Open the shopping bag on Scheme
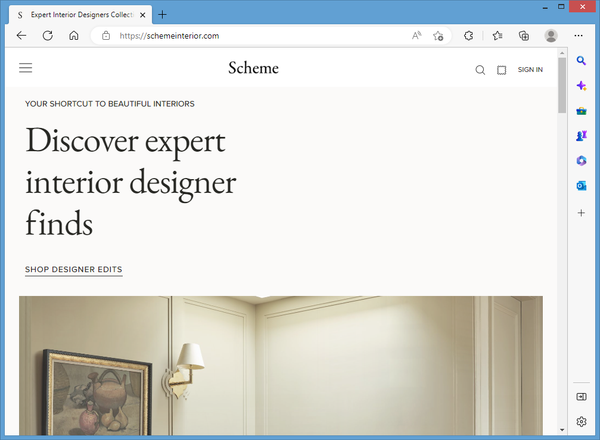Screen dimensions: 600x440 pyautogui.click(x=502, y=70)
